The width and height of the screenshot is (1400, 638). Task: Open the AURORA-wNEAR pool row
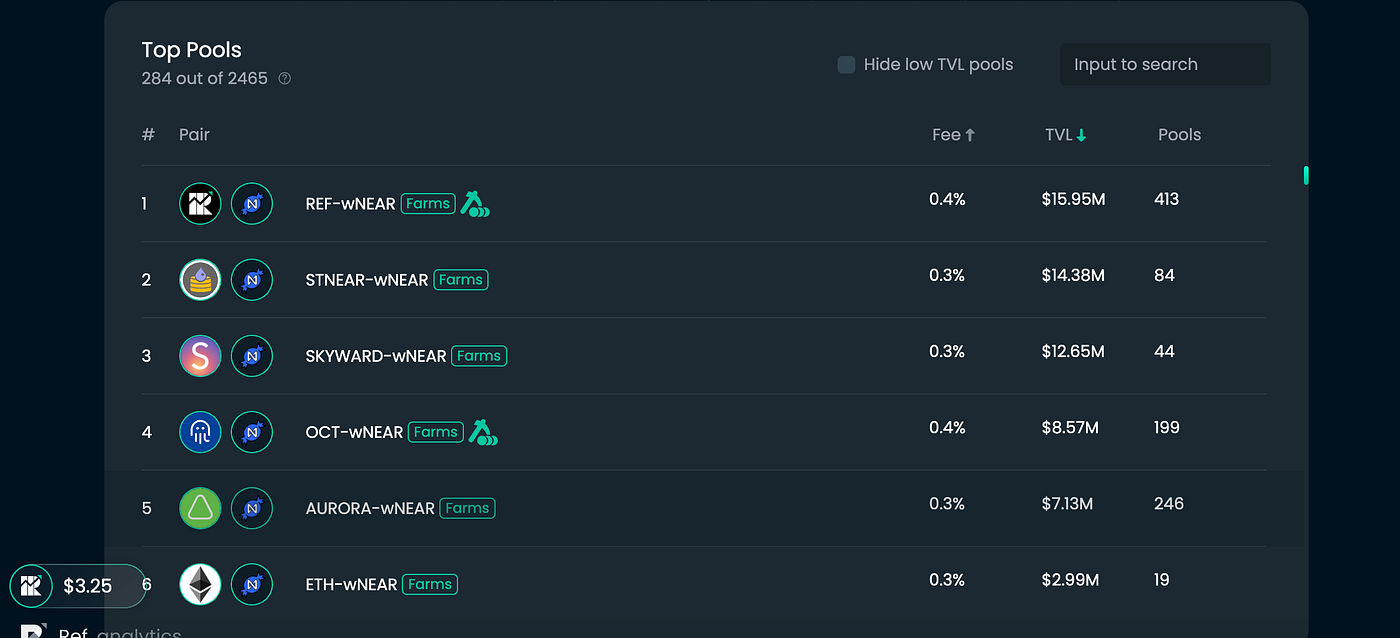(704, 508)
